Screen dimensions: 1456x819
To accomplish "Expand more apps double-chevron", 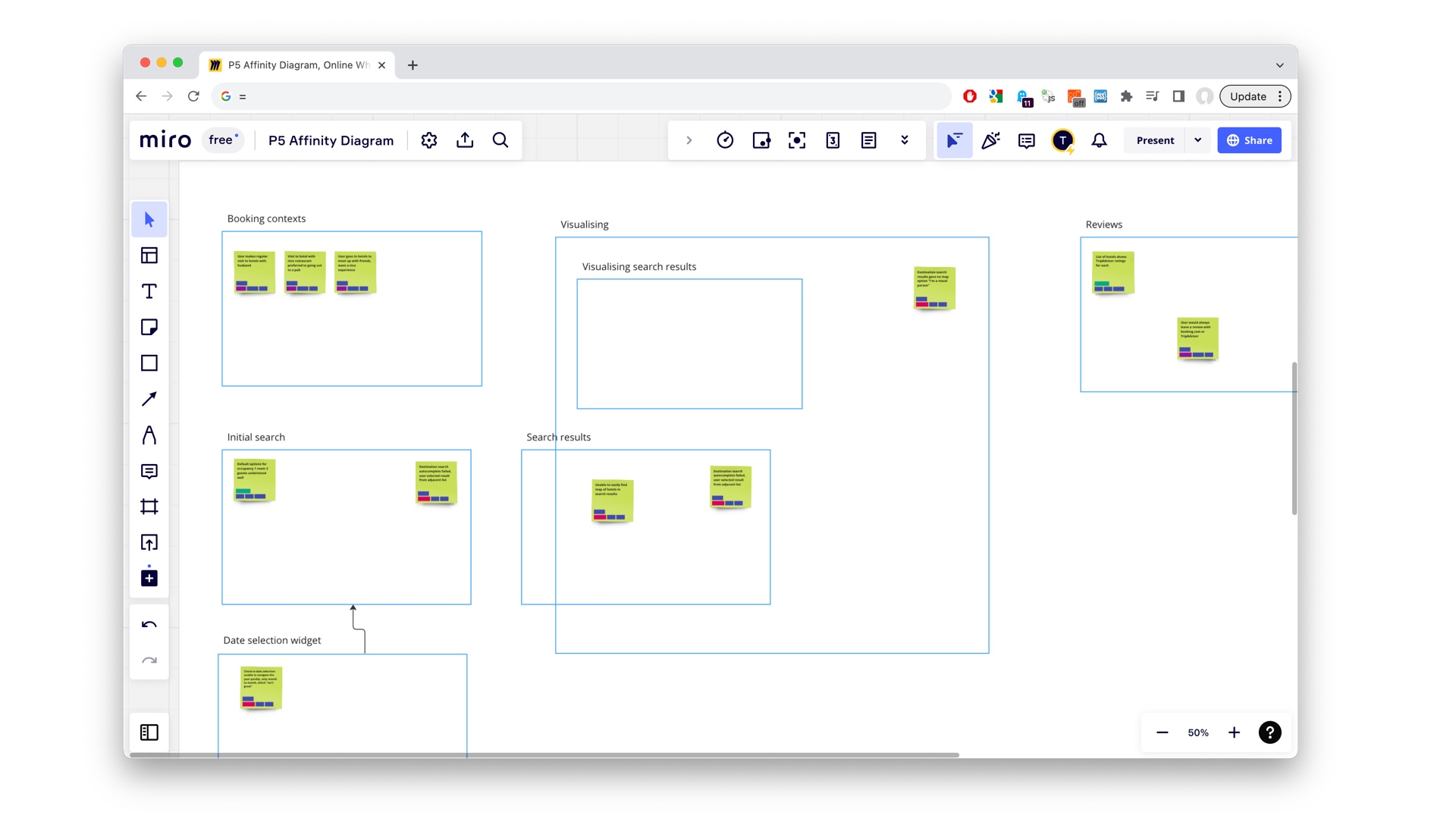I will (x=905, y=140).
